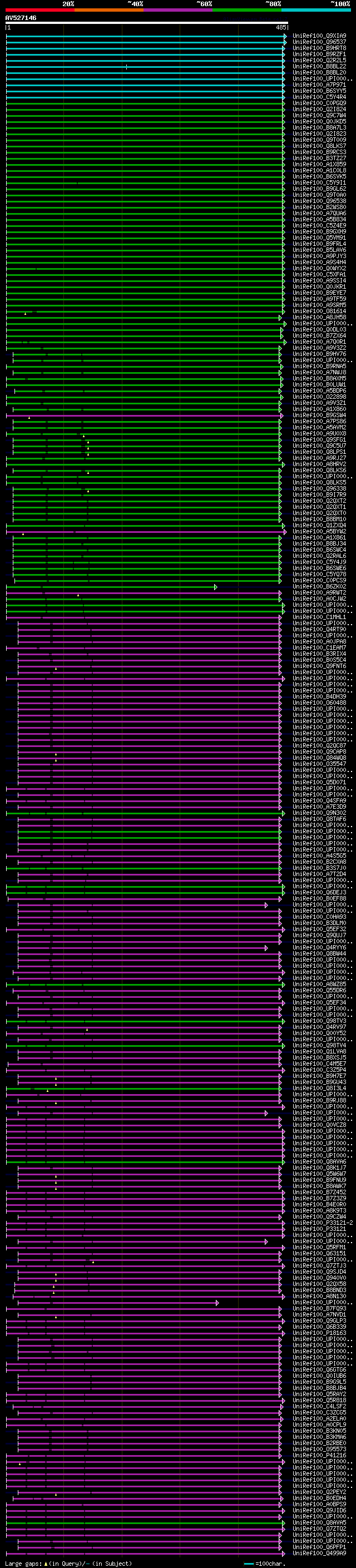Screen dimensions: 356x1568
Task: Select the AV527146 query name
Action: click(x=21, y=18)
